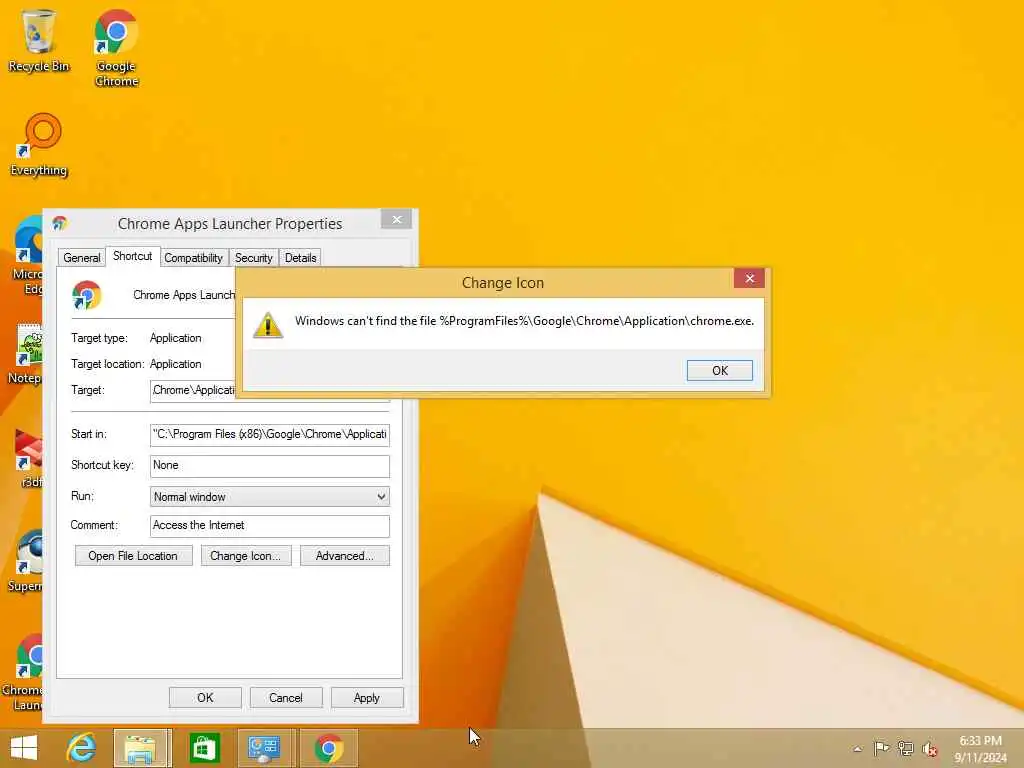Select the Google Chrome desktop shortcut

[x=116, y=48]
